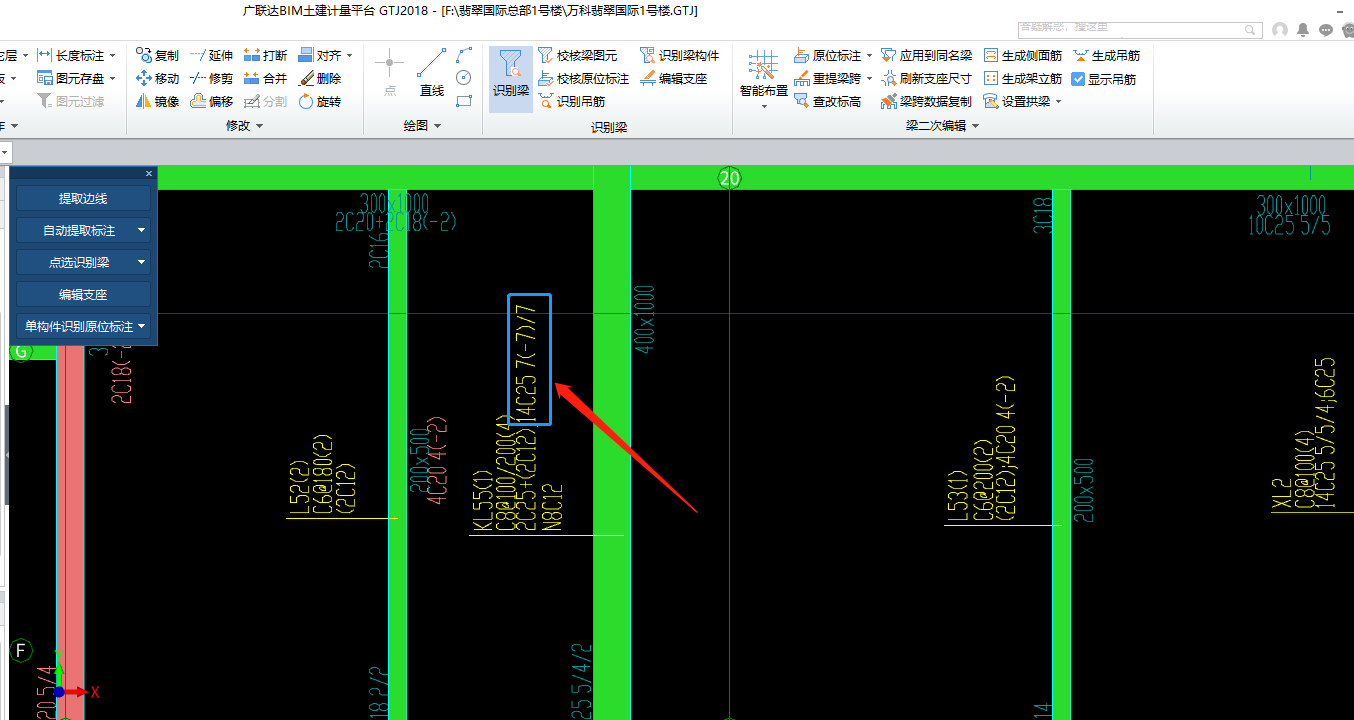Screen dimensions: 1354x720
Task: Click 原位标注 ribbon tool
Action: 827,55
